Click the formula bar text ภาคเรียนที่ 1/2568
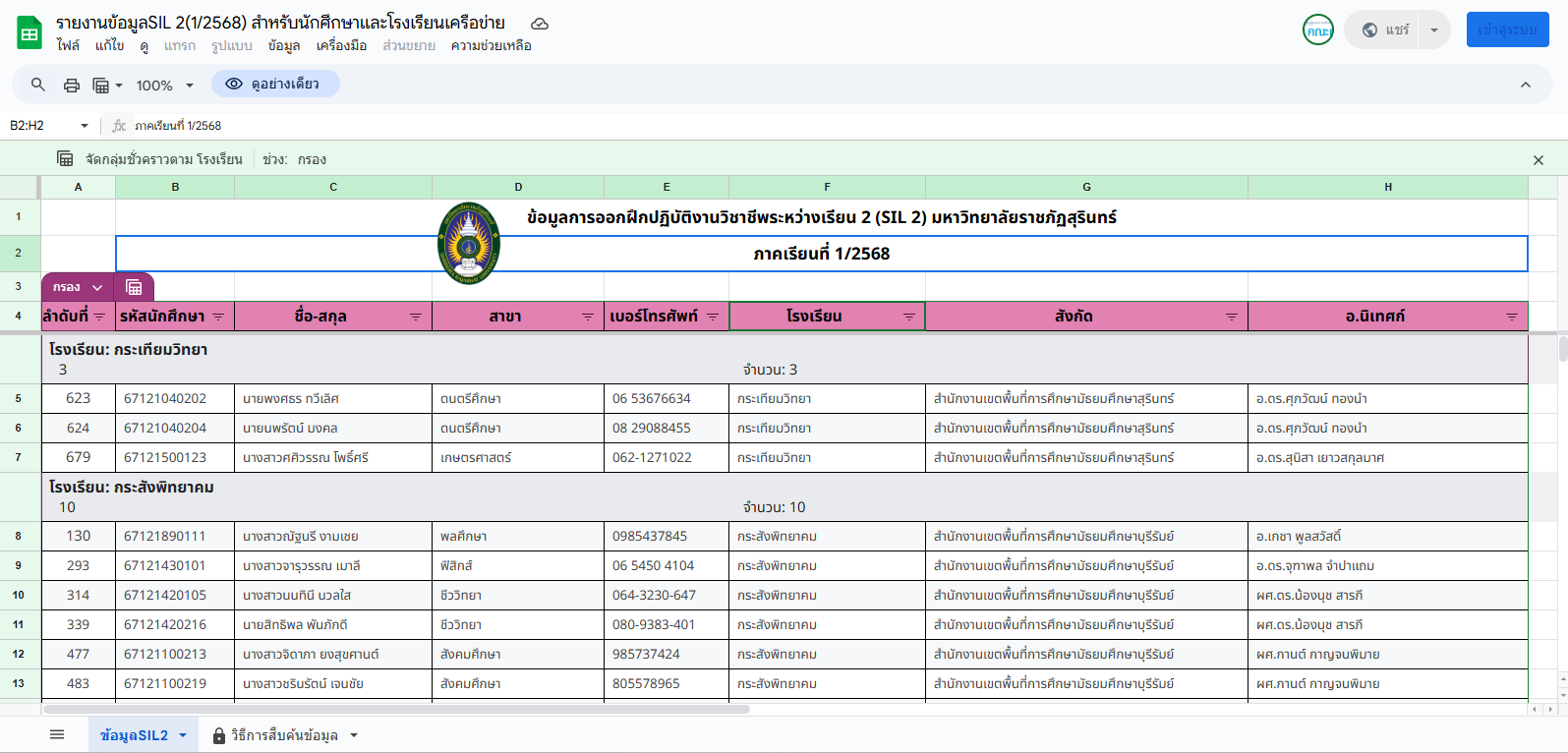The width and height of the screenshot is (1568, 753). pyautogui.click(x=178, y=125)
